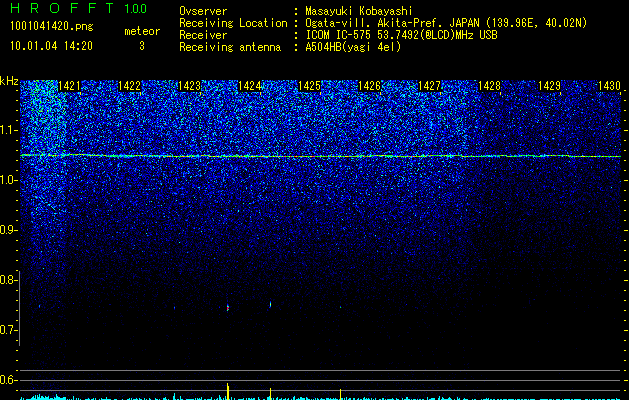This screenshot has height=400, width=629.
Task: Click the Receiving antenna field label
Action: 230,47
